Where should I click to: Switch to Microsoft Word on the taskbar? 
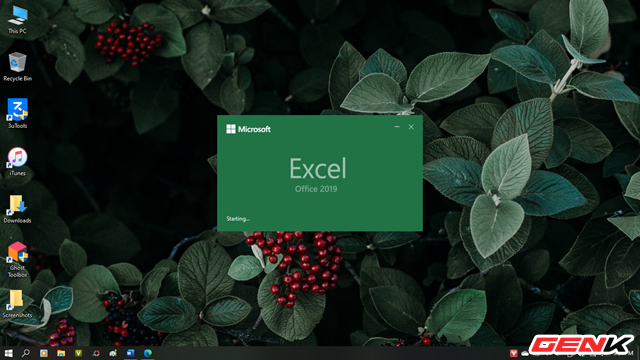(131, 353)
